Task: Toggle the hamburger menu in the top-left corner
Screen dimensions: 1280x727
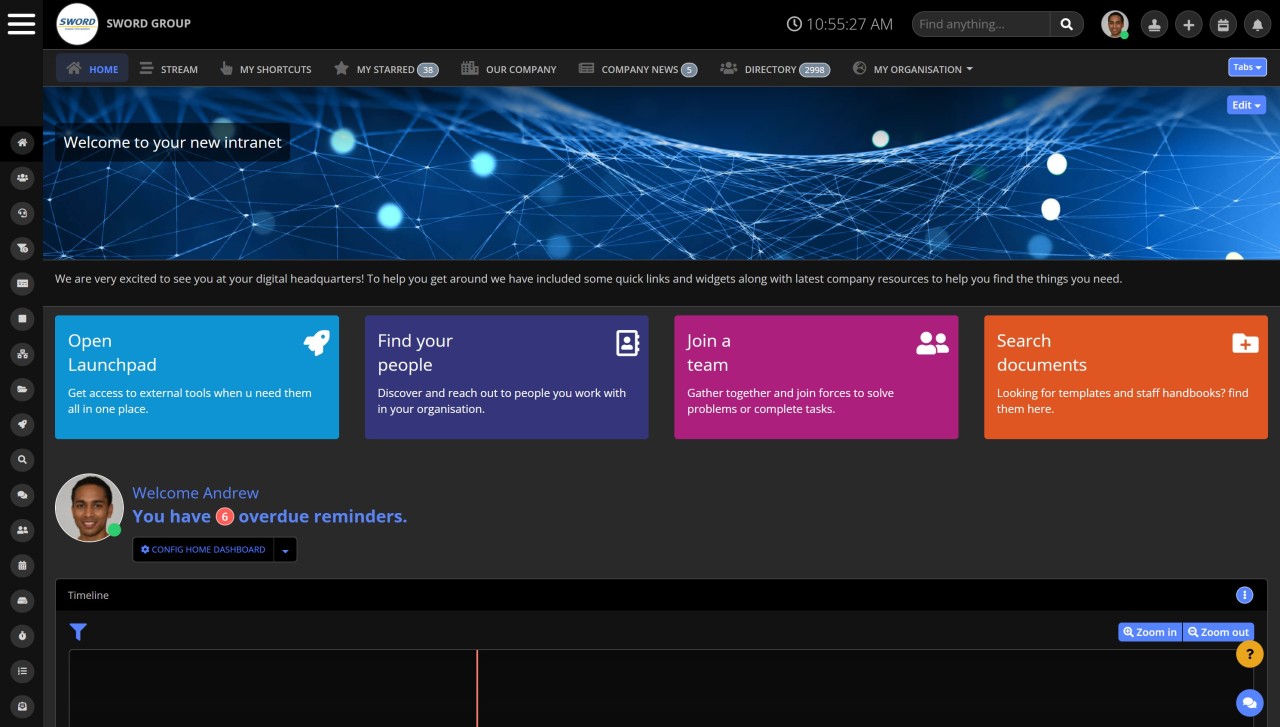Action: pyautogui.click(x=21, y=23)
